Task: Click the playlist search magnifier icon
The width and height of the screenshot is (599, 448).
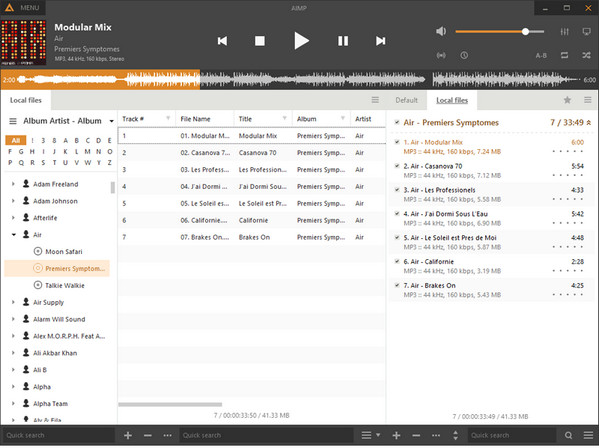Action: point(568,435)
